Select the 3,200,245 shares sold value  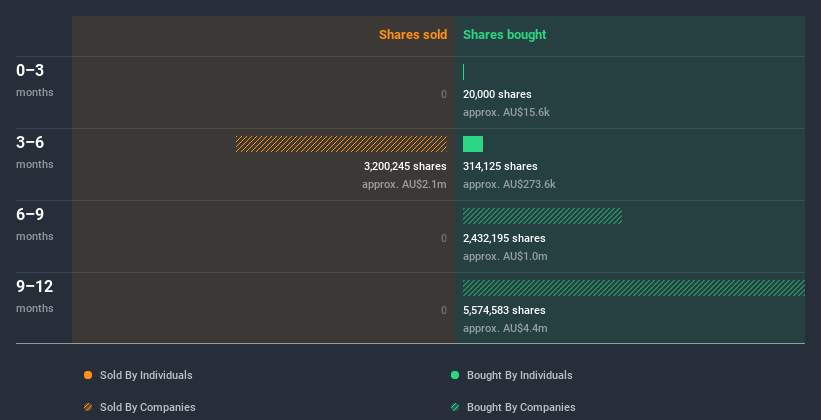click(x=405, y=166)
